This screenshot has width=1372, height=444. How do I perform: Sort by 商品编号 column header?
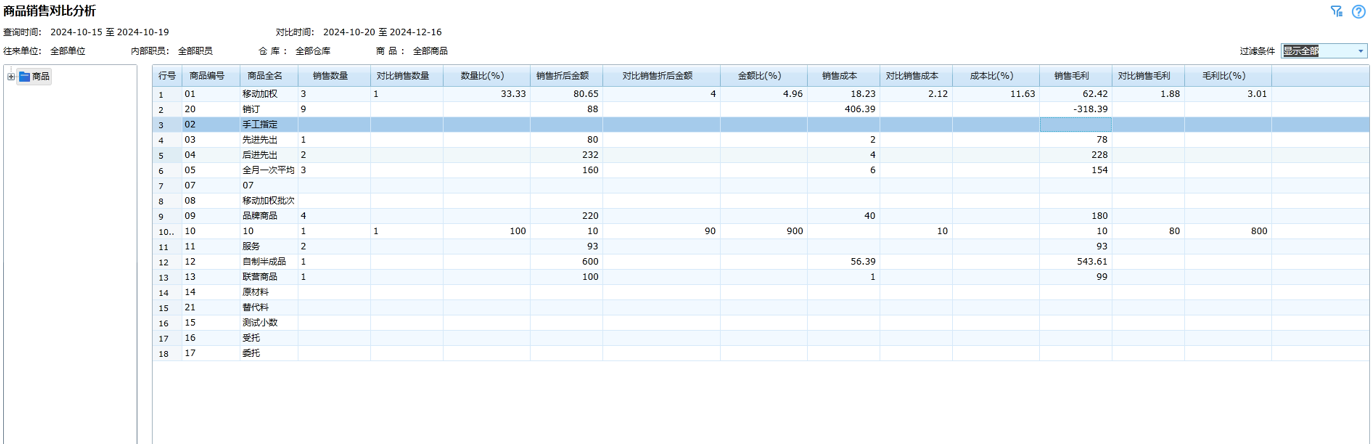coord(207,76)
